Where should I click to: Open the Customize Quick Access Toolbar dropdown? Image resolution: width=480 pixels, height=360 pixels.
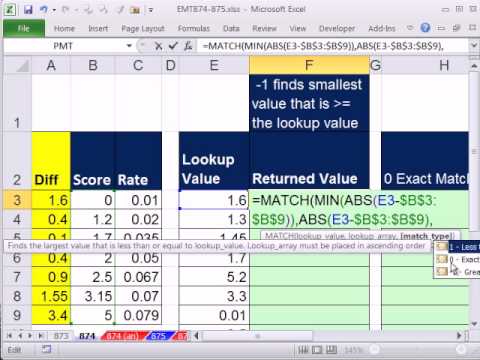[151, 10]
